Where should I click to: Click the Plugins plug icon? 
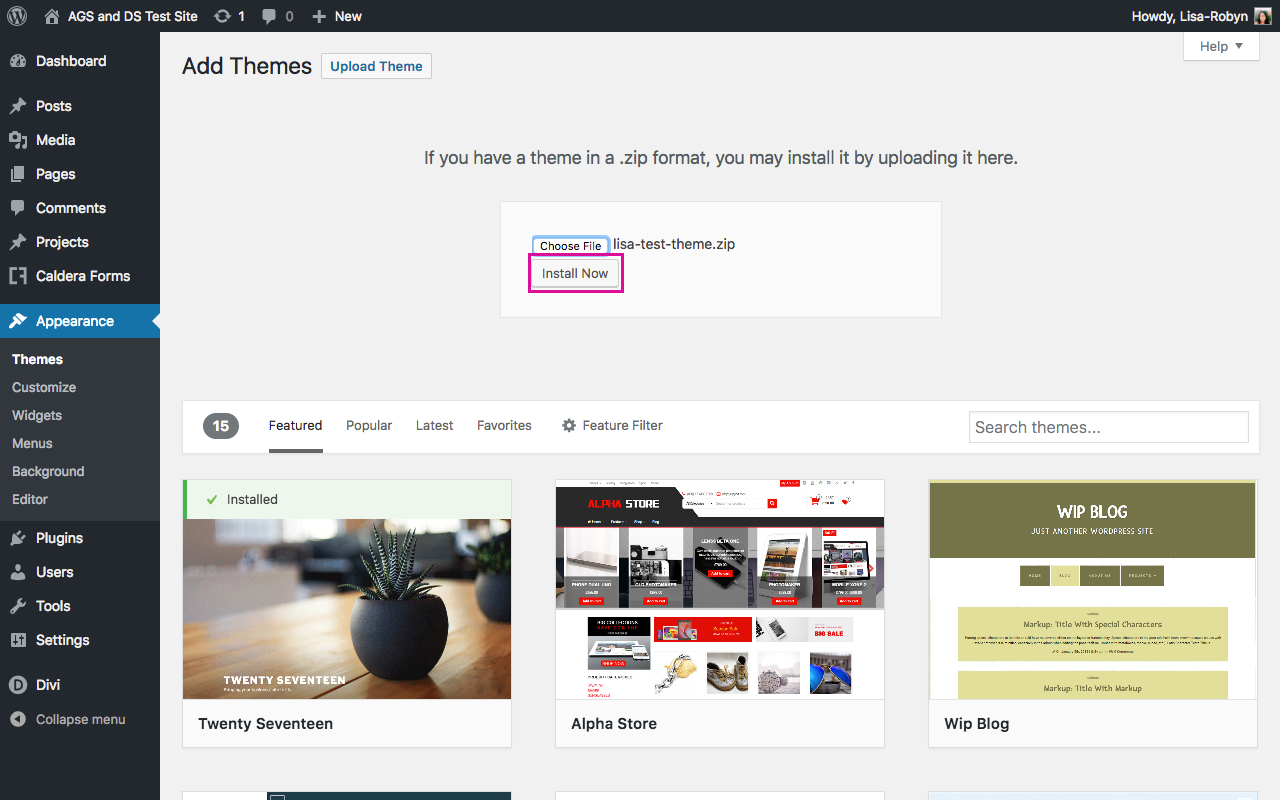click(x=18, y=538)
